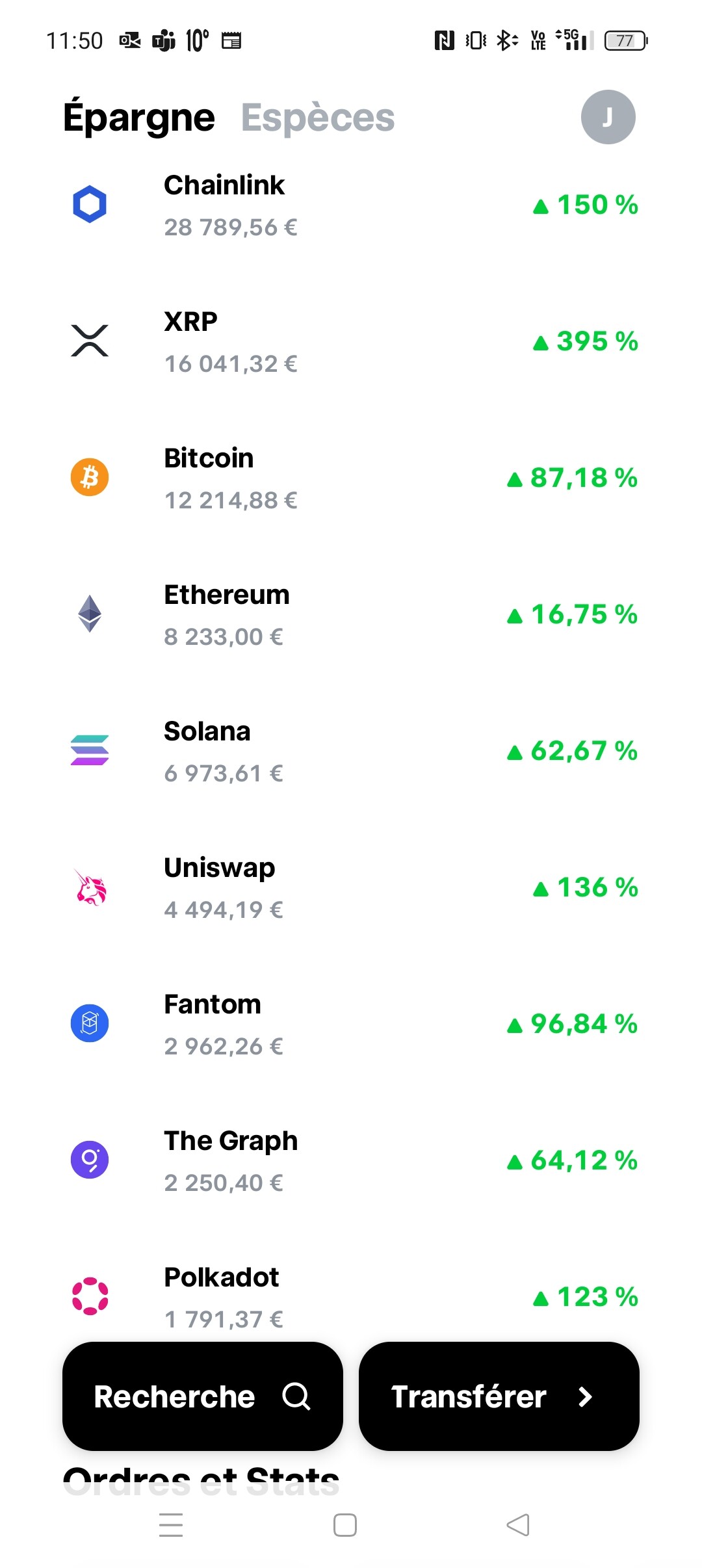Tap the orange Bitcoin logo icon
The image size is (702, 1568).
90,477
